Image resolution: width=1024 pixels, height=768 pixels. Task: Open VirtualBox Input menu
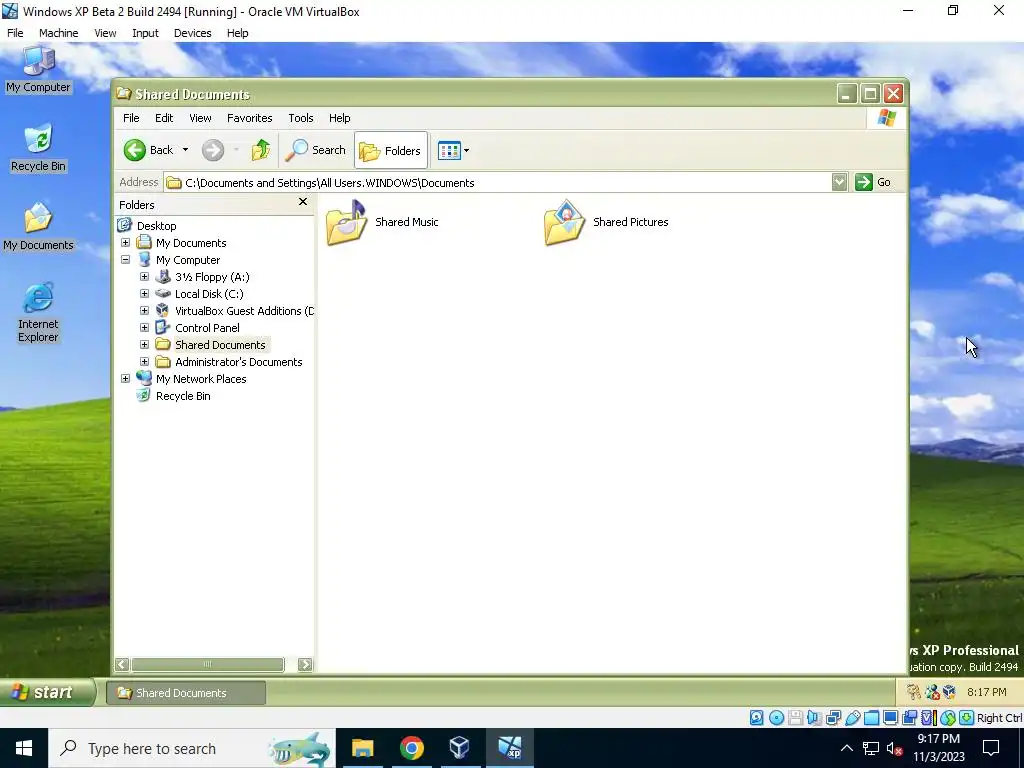click(x=145, y=33)
